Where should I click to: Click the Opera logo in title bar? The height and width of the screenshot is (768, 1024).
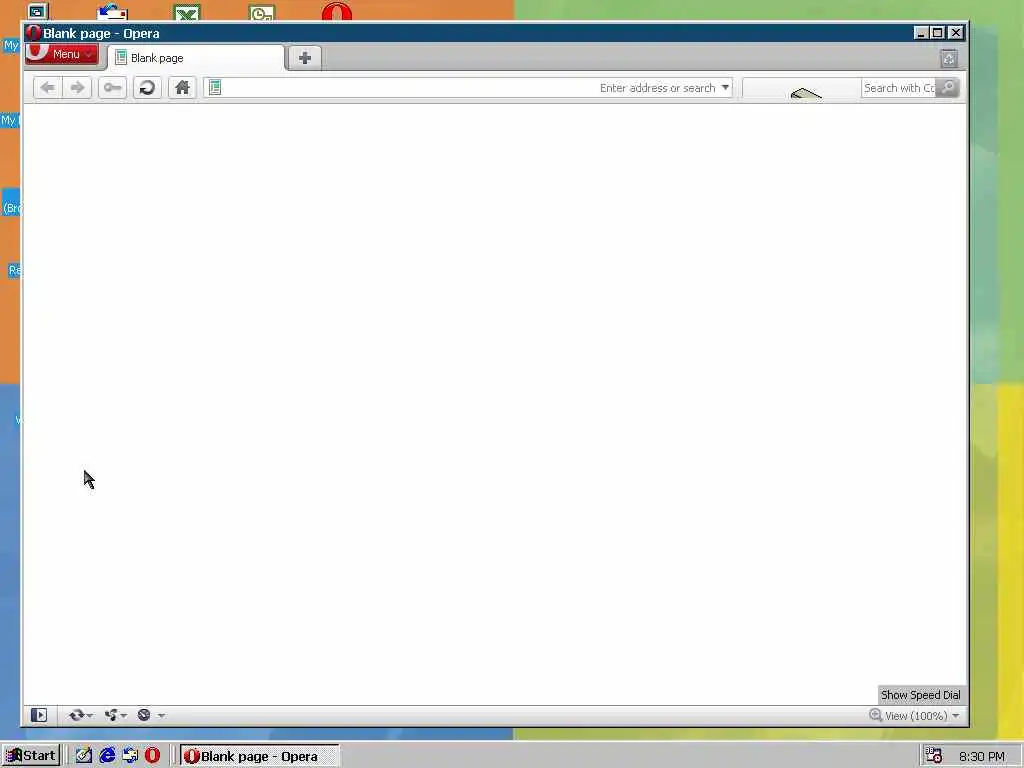33,33
